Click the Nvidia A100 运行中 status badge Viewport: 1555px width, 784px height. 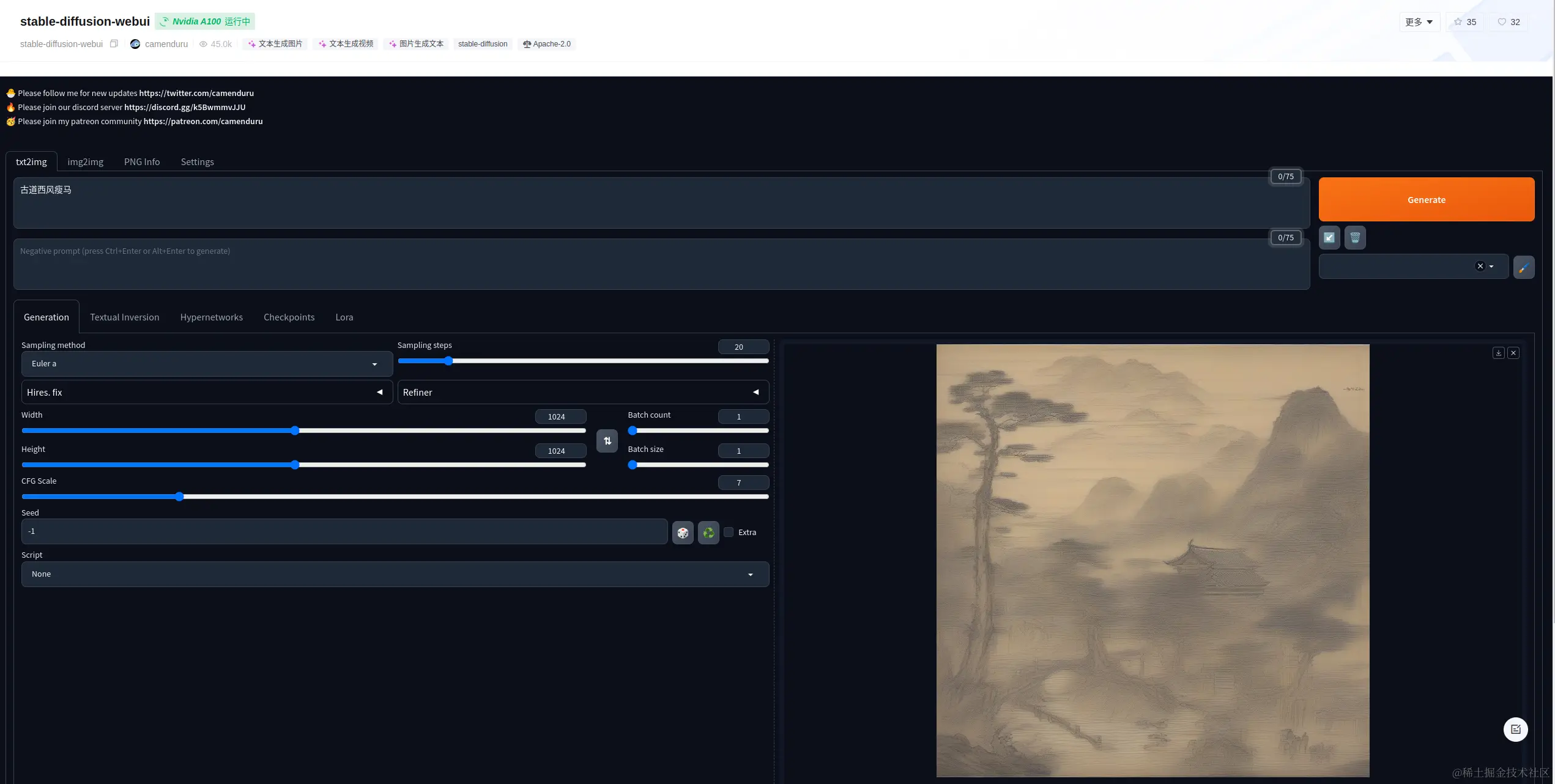coord(205,21)
